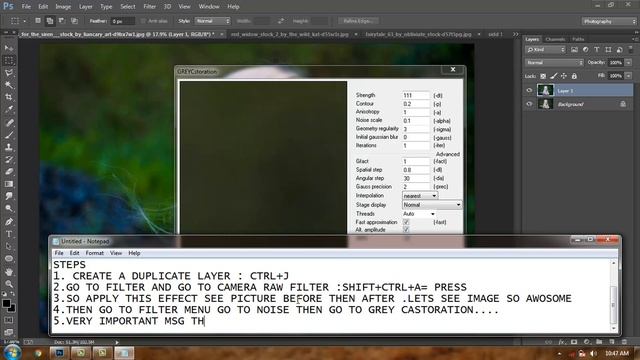Select the Ellipse shape tool

click(9, 258)
